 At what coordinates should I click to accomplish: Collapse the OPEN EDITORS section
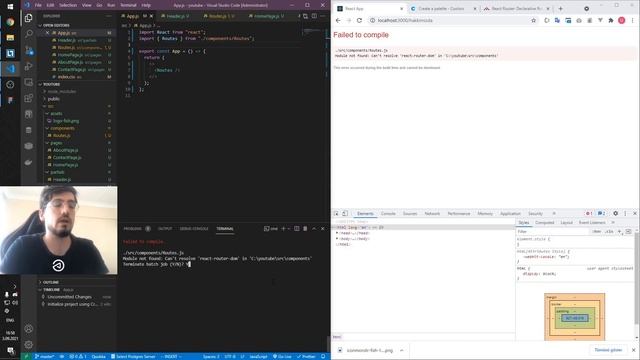pyautogui.click(x=55, y=25)
